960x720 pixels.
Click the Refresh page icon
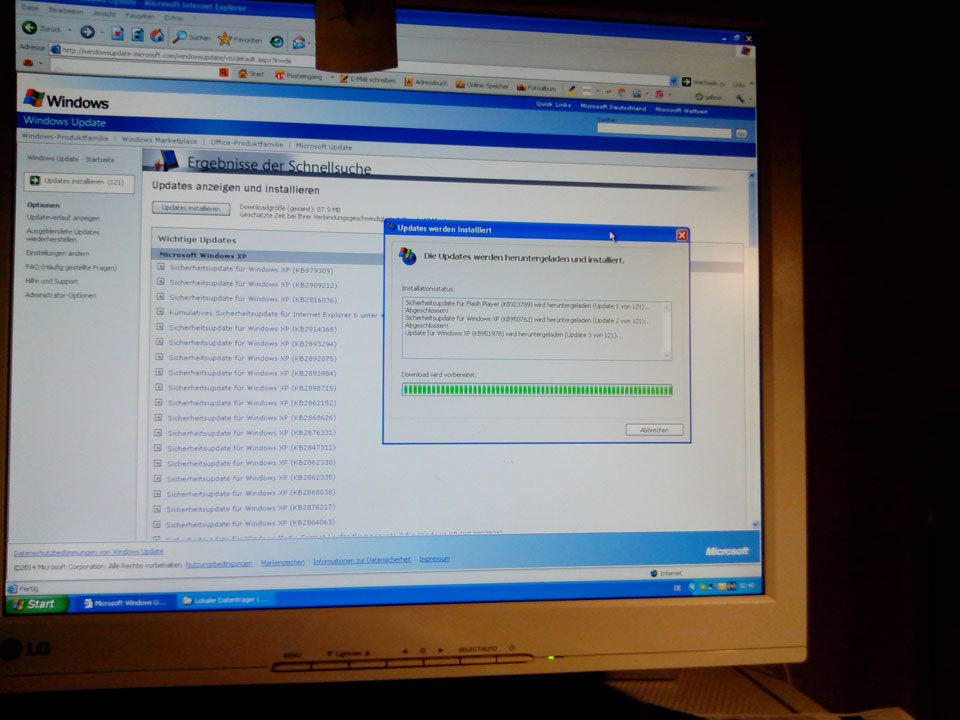[x=137, y=34]
